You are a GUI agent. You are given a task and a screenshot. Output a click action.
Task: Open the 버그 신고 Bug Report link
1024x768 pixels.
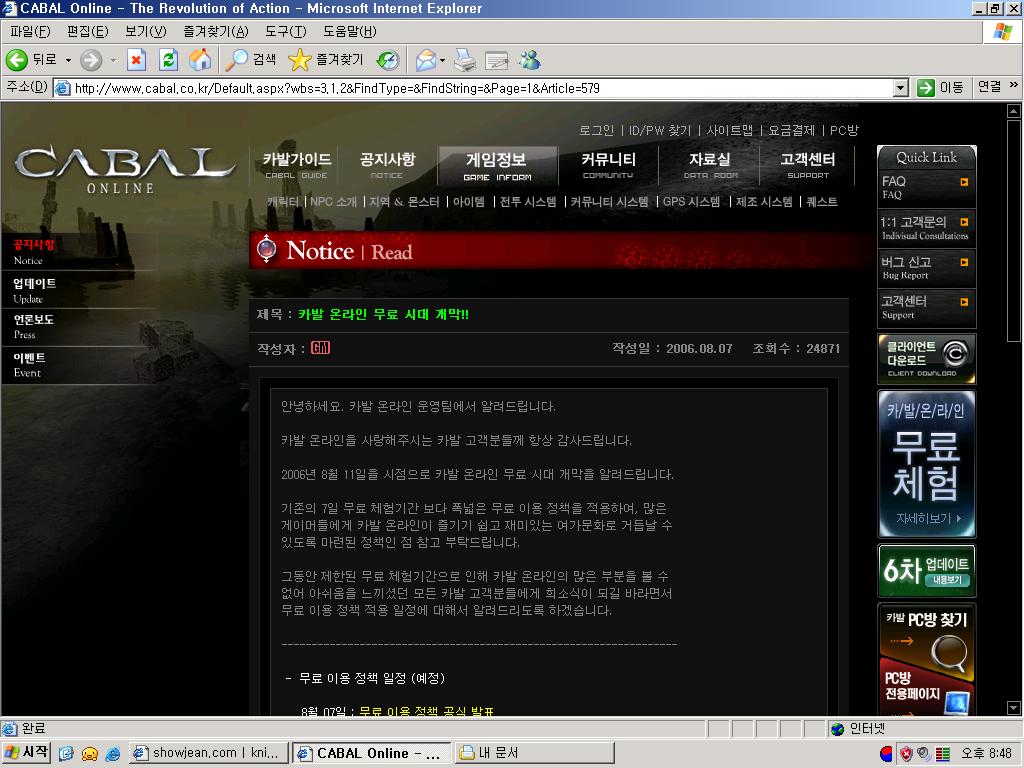tap(926, 268)
